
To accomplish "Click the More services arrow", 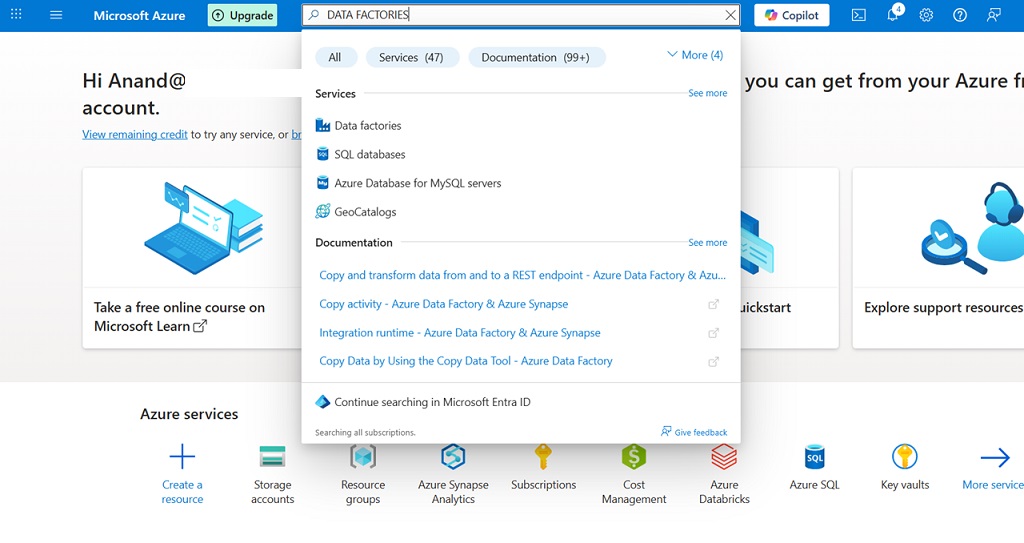I will (995, 457).
